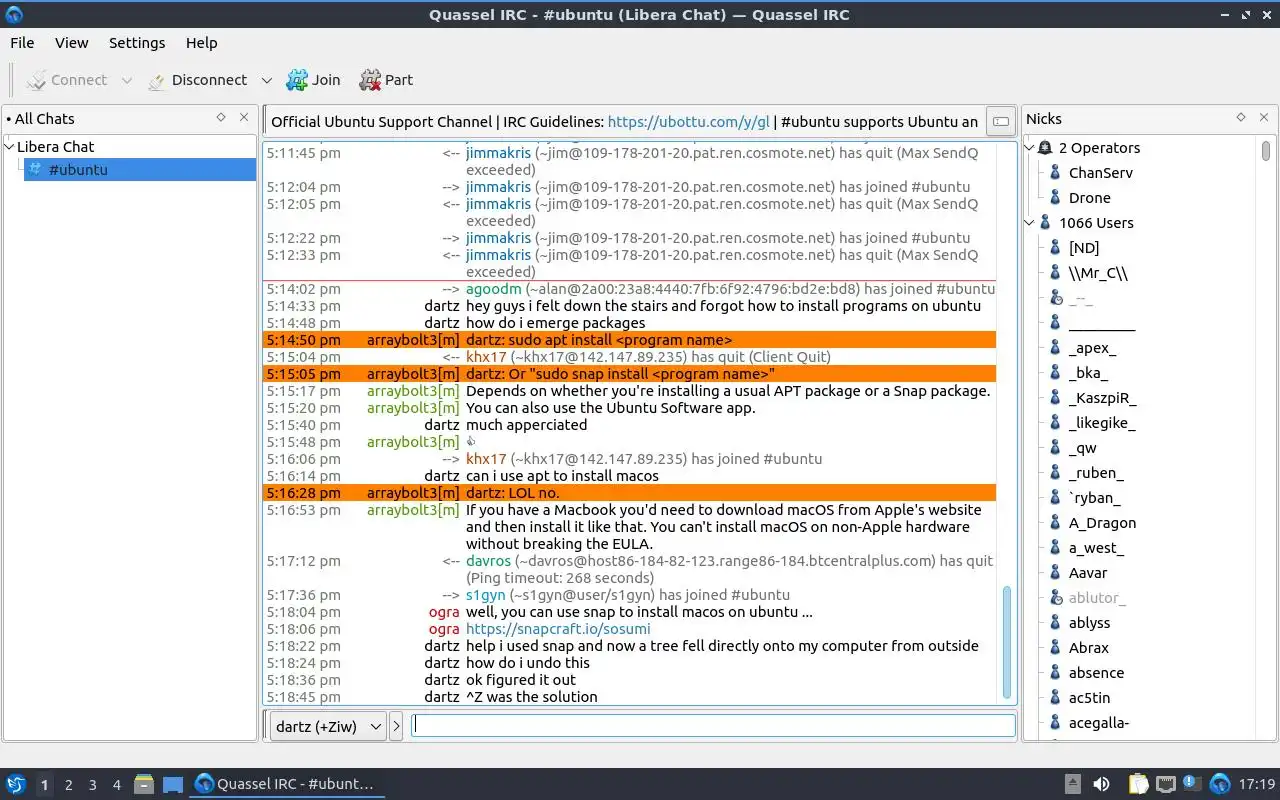1280x800 pixels.
Task: Select A_Dragon in the nick list
Action: pos(1102,523)
